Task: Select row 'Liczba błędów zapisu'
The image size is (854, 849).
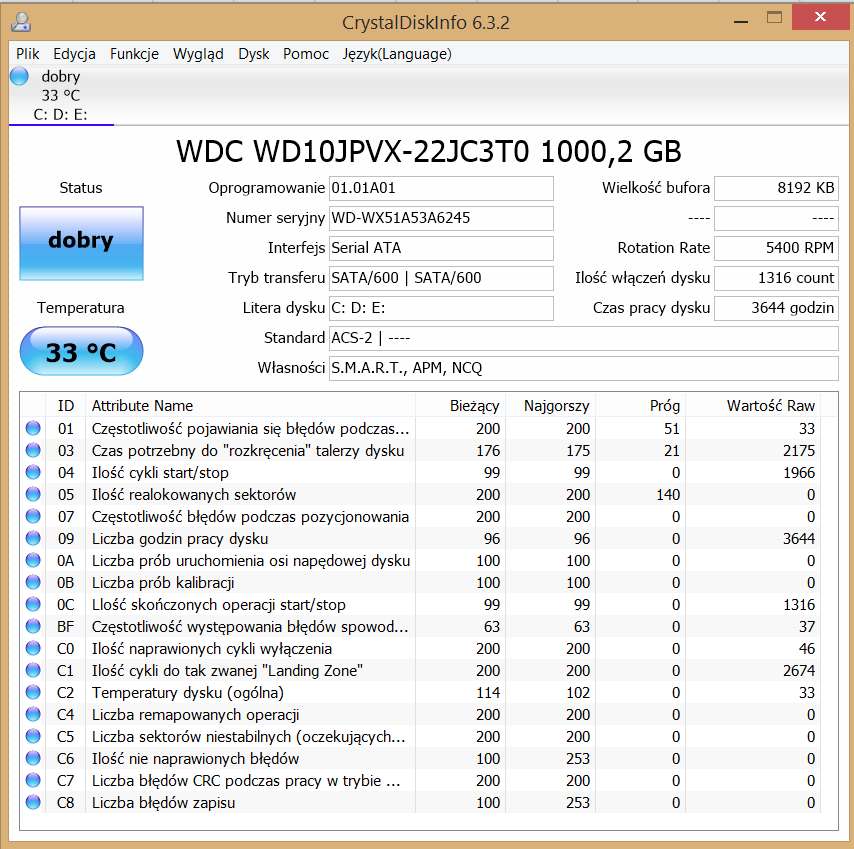Action: coord(420,803)
